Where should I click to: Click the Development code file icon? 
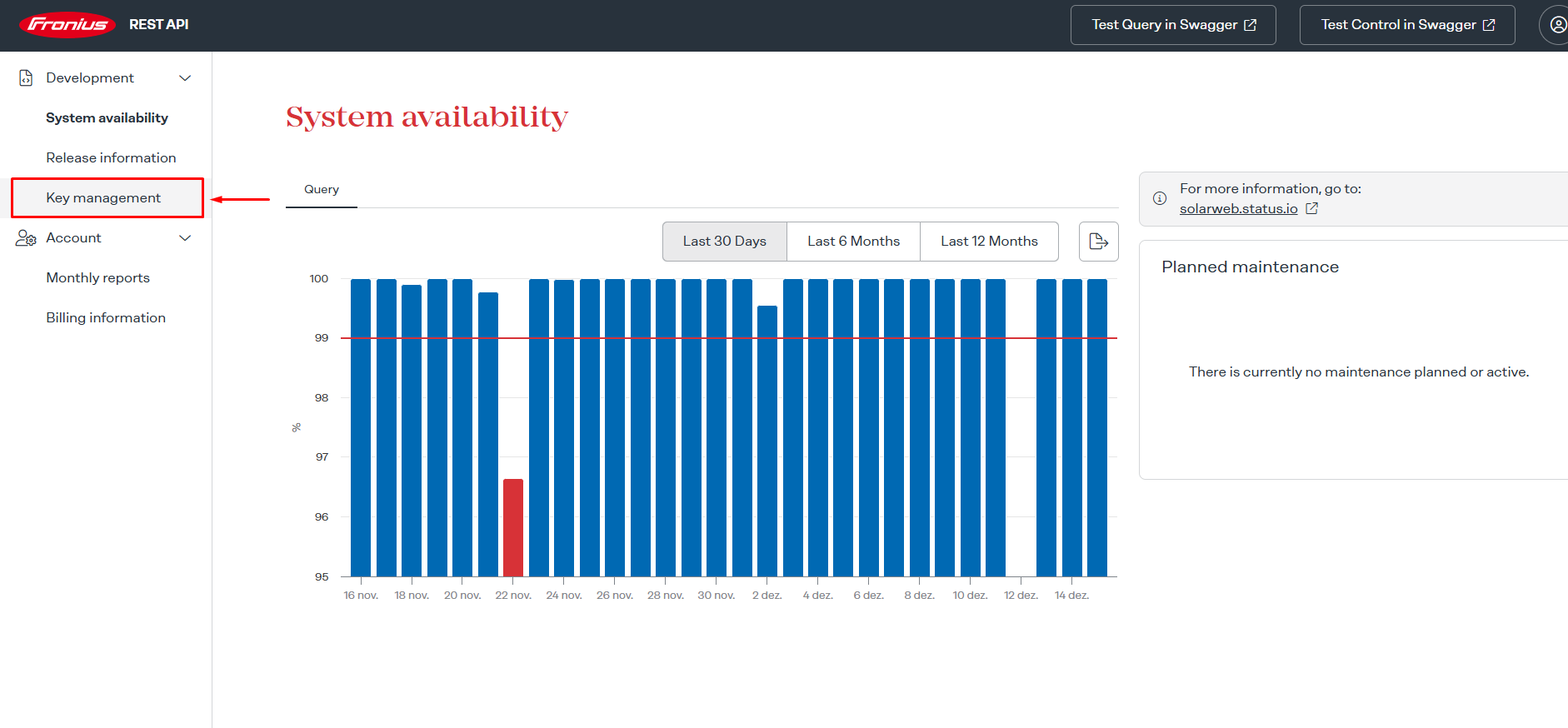(x=26, y=77)
